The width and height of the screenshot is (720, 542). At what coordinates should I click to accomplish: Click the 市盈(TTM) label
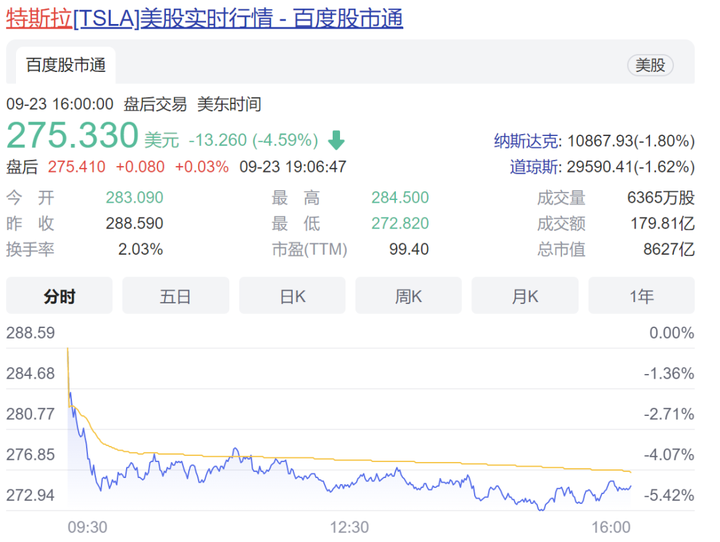309,249
